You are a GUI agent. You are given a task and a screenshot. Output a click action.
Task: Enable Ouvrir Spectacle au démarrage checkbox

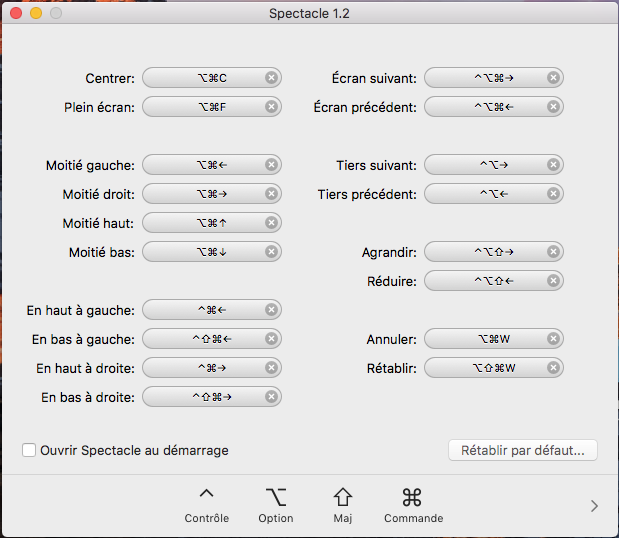coord(29,450)
